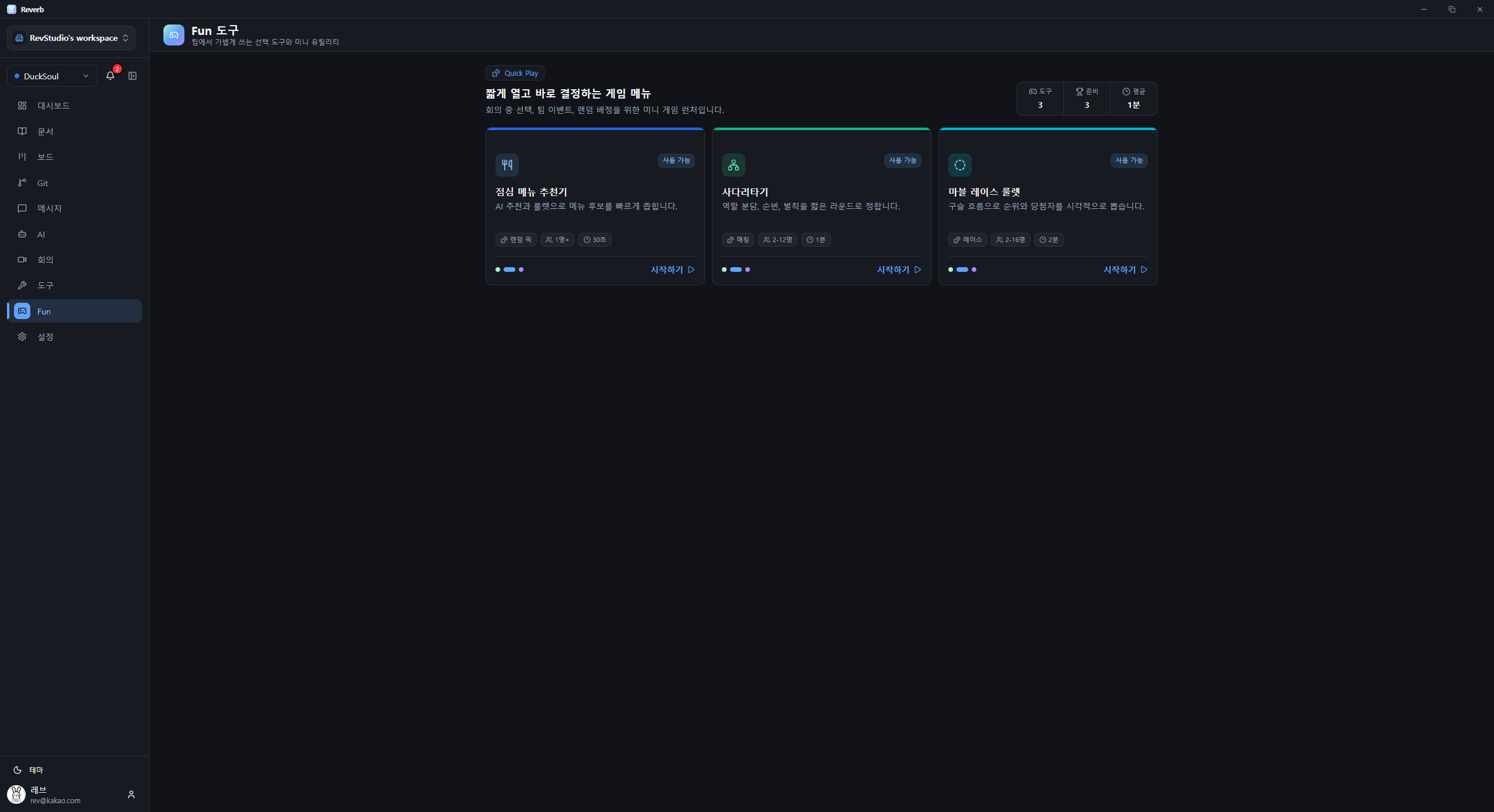The image size is (1494, 812).
Task: Start 사다리타기 via 시작하기
Action: 899,269
